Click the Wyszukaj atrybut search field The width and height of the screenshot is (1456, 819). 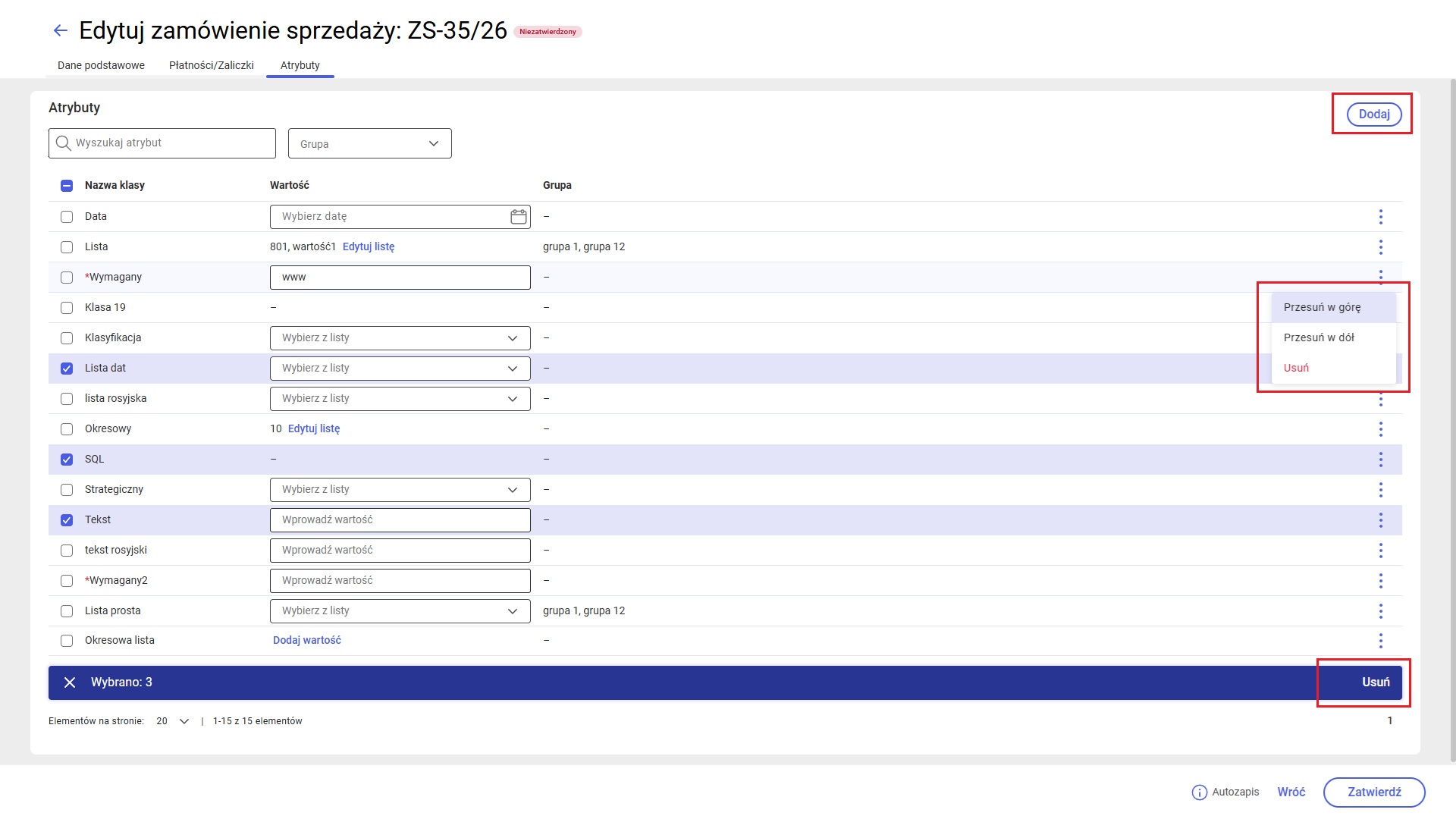[x=162, y=143]
